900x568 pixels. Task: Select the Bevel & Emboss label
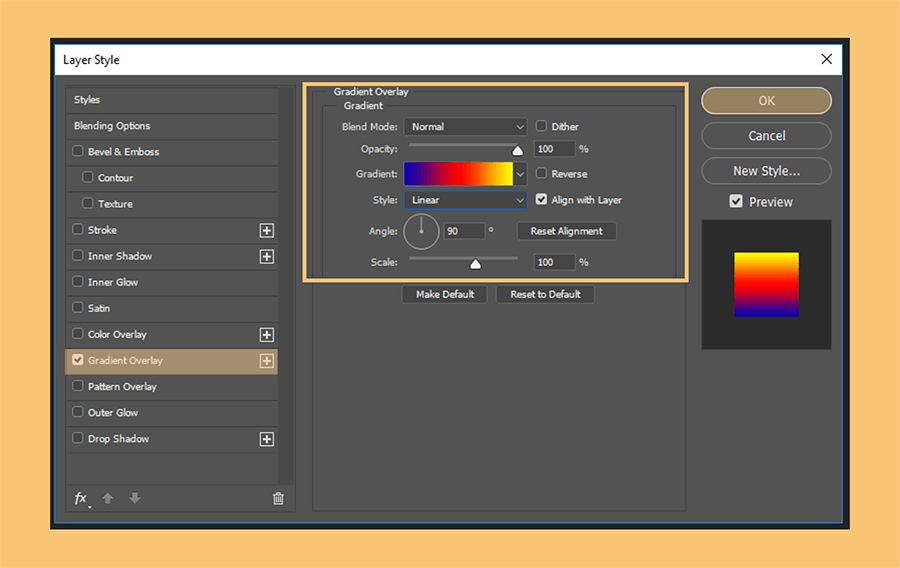click(123, 152)
